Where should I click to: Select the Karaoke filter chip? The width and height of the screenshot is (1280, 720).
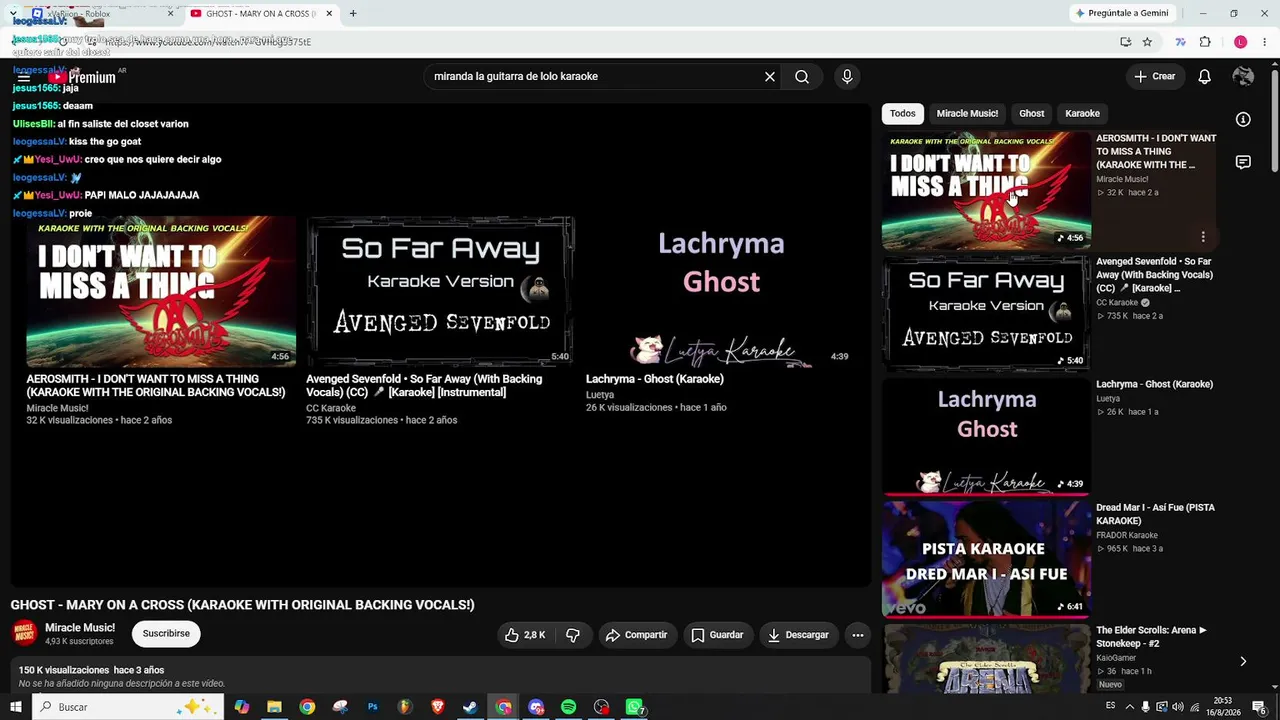(1082, 114)
